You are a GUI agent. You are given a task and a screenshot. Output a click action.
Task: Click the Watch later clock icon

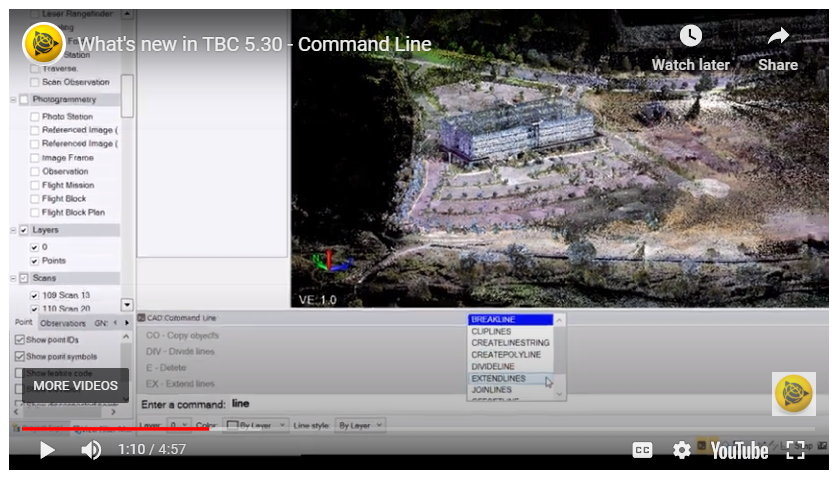pos(691,36)
